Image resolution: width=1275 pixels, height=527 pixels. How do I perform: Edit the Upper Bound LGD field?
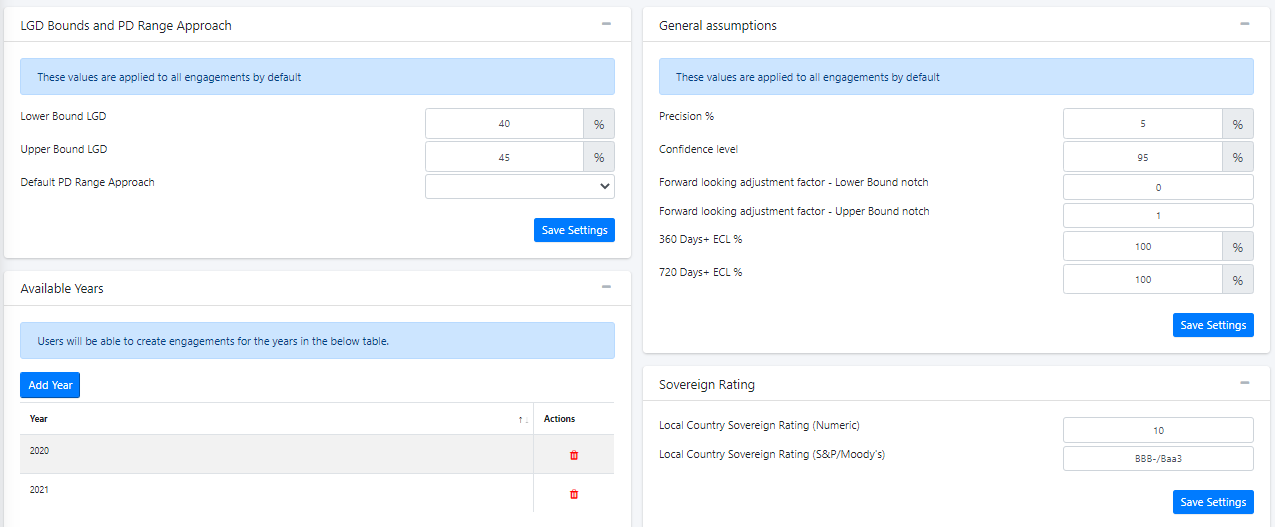(x=504, y=157)
